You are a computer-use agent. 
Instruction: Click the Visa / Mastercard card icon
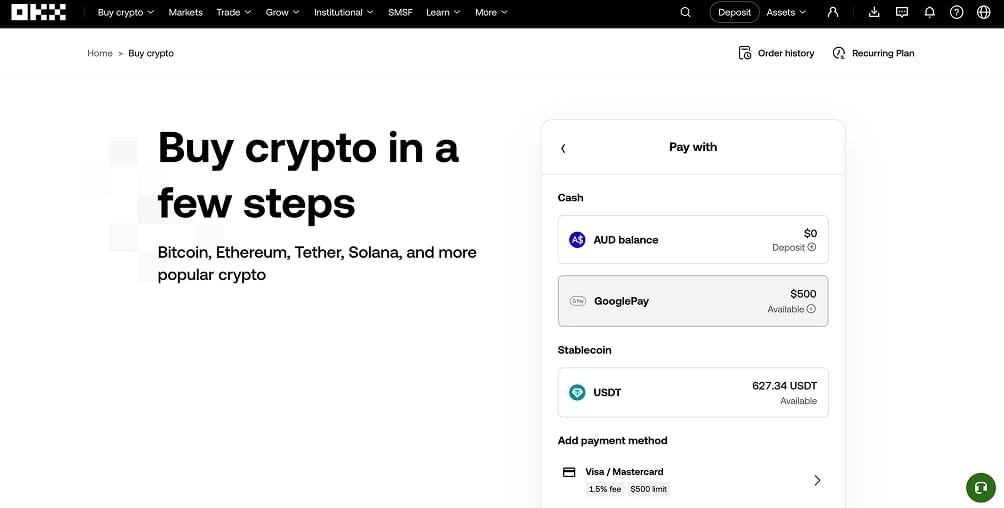(x=569, y=472)
